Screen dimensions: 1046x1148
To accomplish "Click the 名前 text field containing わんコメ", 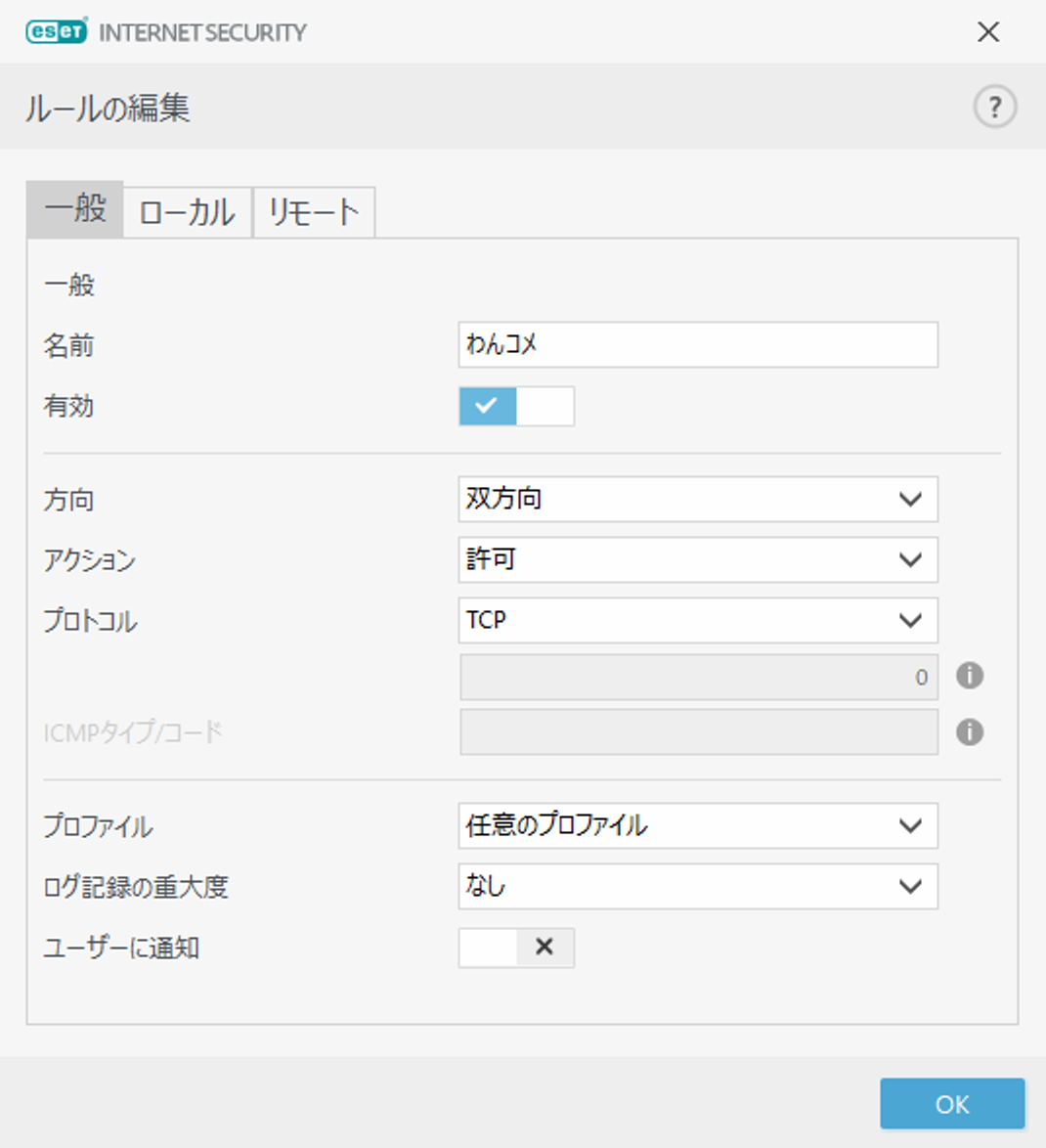I will pos(697,344).
